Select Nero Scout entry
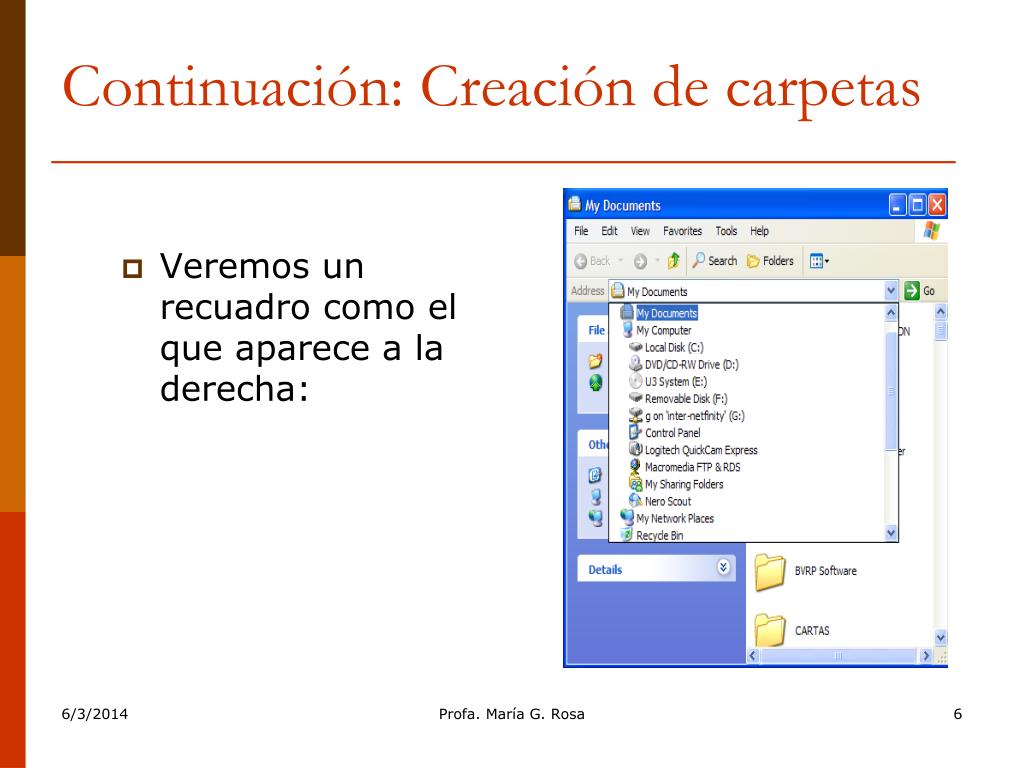 click(668, 502)
